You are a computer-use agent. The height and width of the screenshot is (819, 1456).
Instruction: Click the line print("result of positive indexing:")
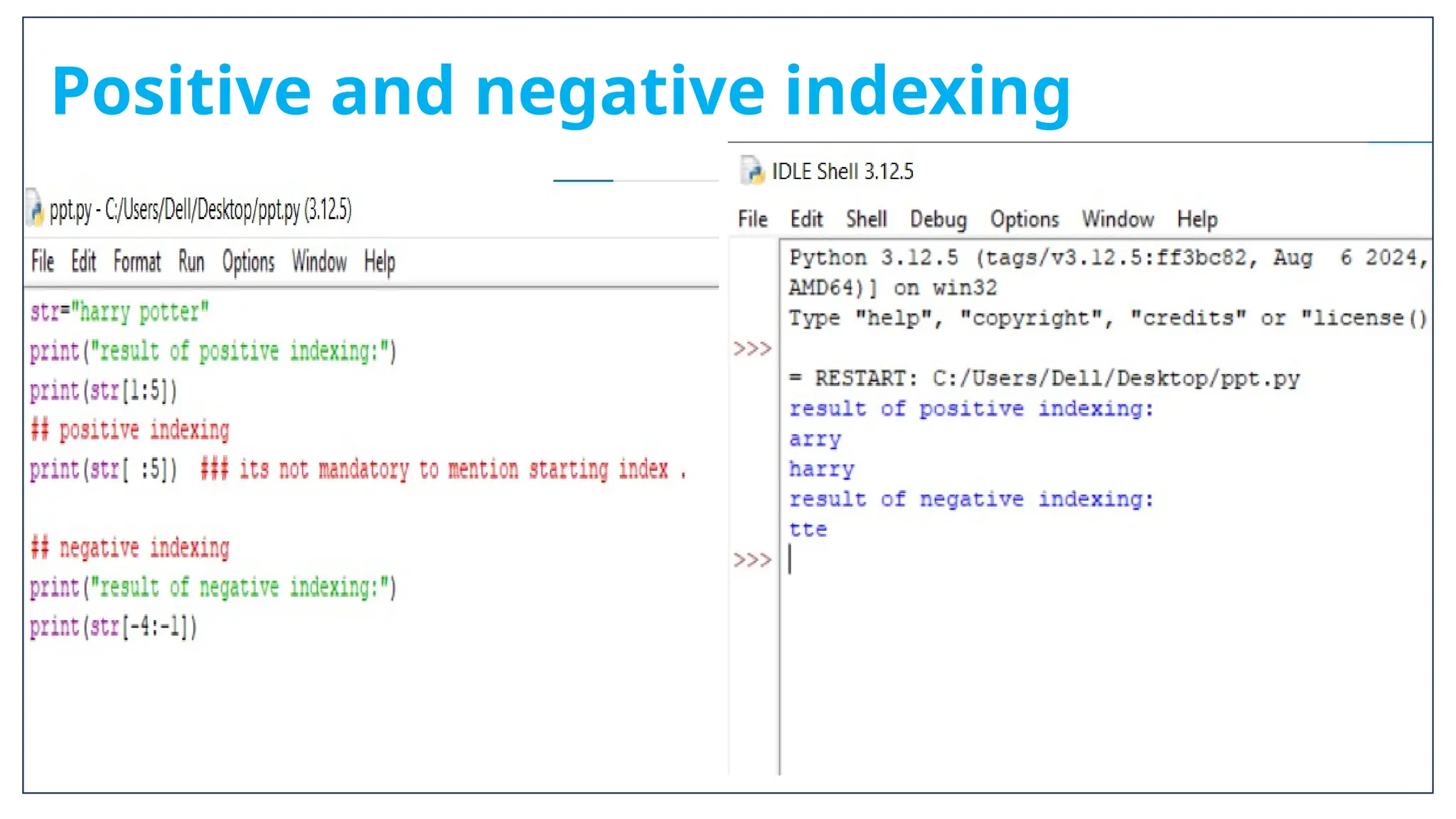tap(213, 351)
